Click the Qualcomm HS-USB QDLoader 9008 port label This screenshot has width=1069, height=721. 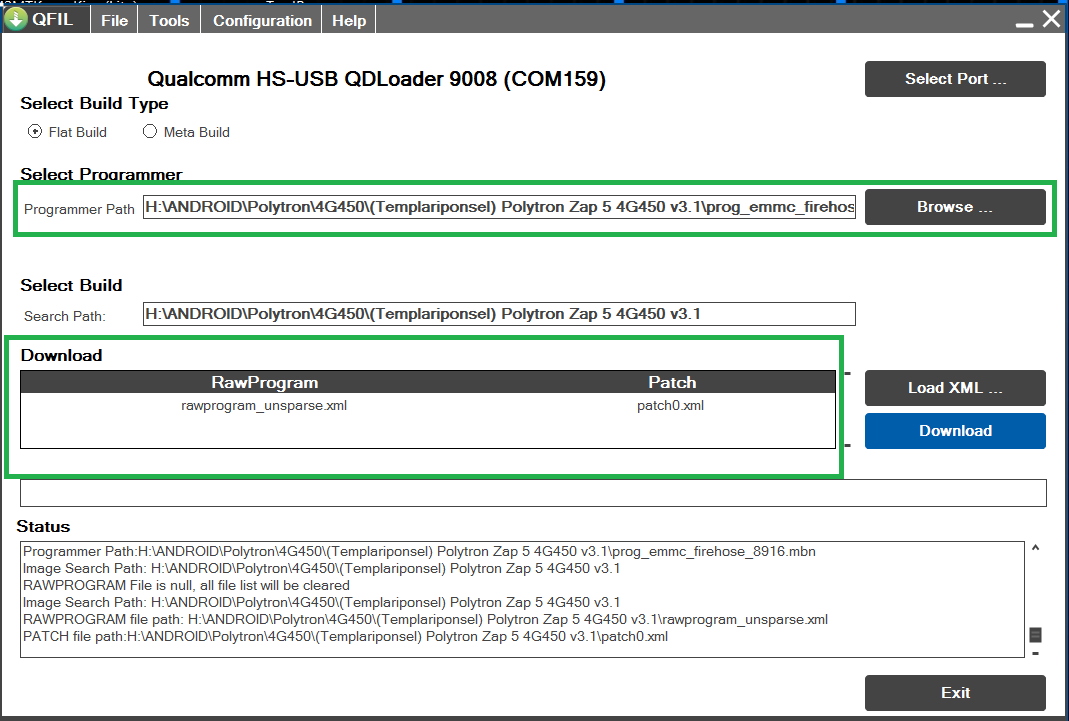(376, 79)
